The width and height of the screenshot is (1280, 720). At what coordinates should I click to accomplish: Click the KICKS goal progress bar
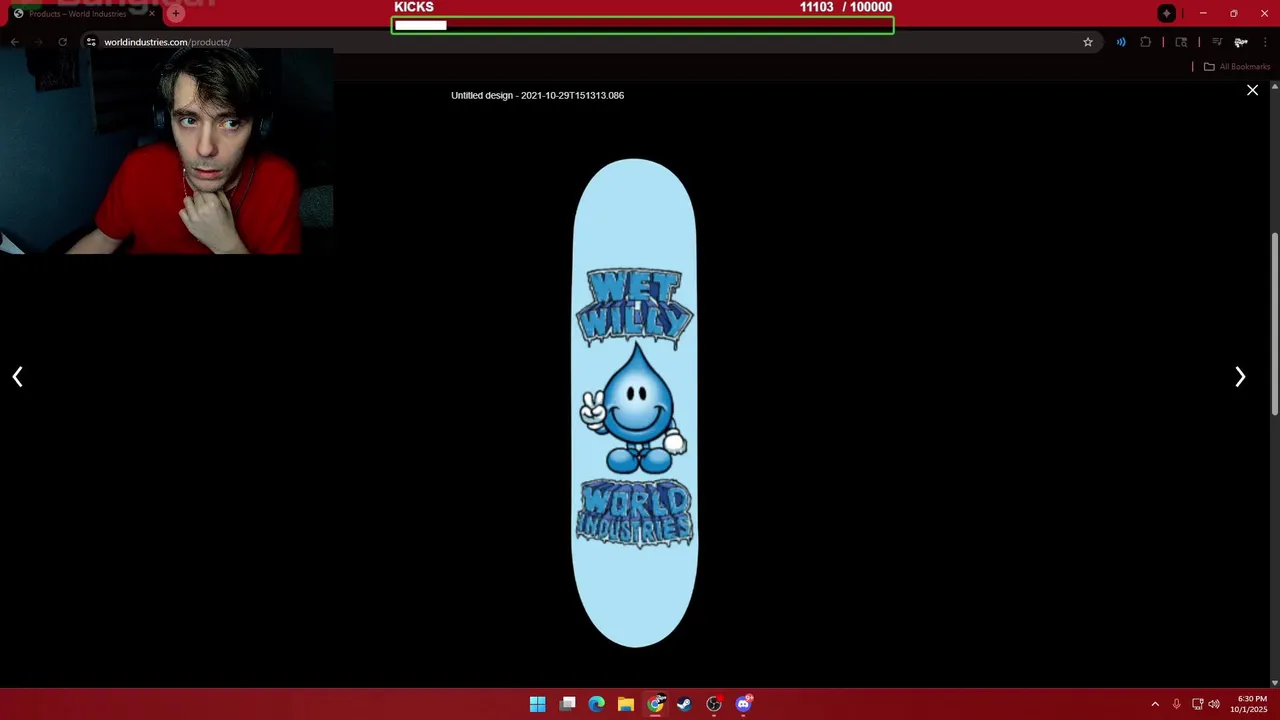(642, 25)
